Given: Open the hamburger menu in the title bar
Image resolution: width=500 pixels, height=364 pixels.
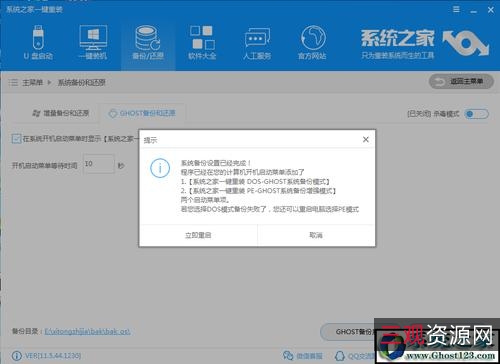Looking at the screenshot, I should tap(456, 9).
